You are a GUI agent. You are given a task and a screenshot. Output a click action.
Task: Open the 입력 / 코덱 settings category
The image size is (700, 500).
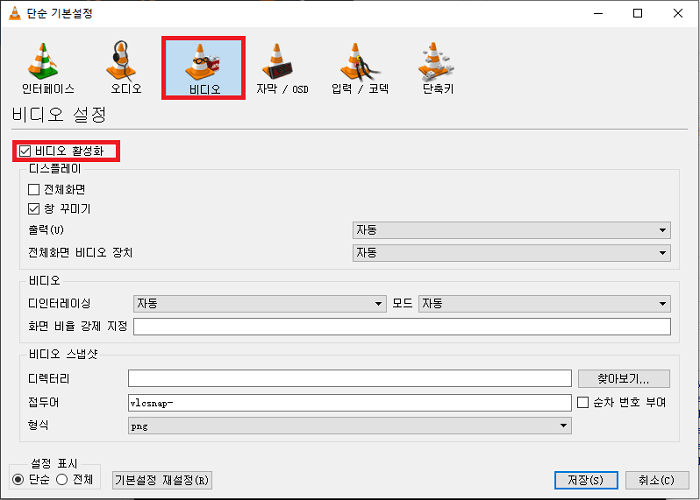click(360, 68)
